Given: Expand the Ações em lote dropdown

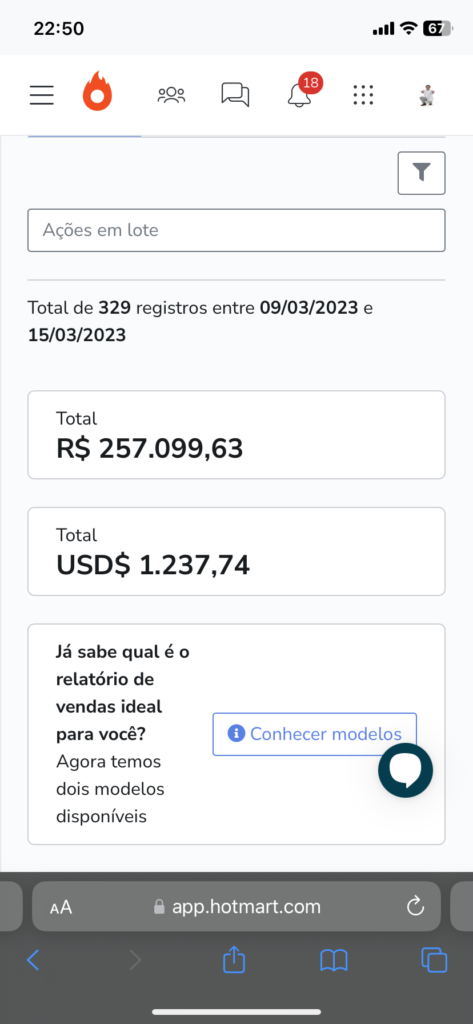Looking at the screenshot, I should click(x=236, y=230).
